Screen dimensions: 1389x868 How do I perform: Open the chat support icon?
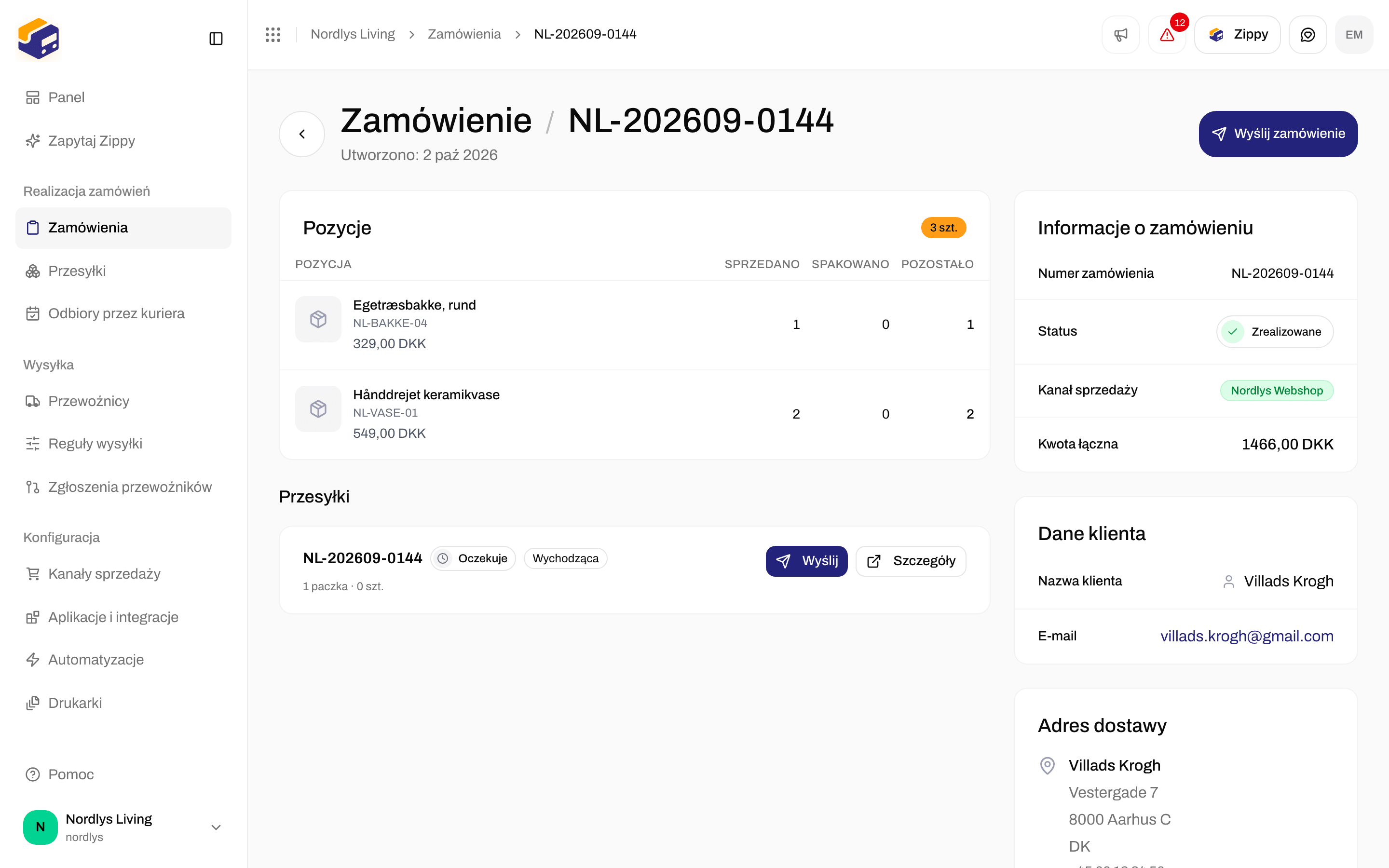point(1307,34)
